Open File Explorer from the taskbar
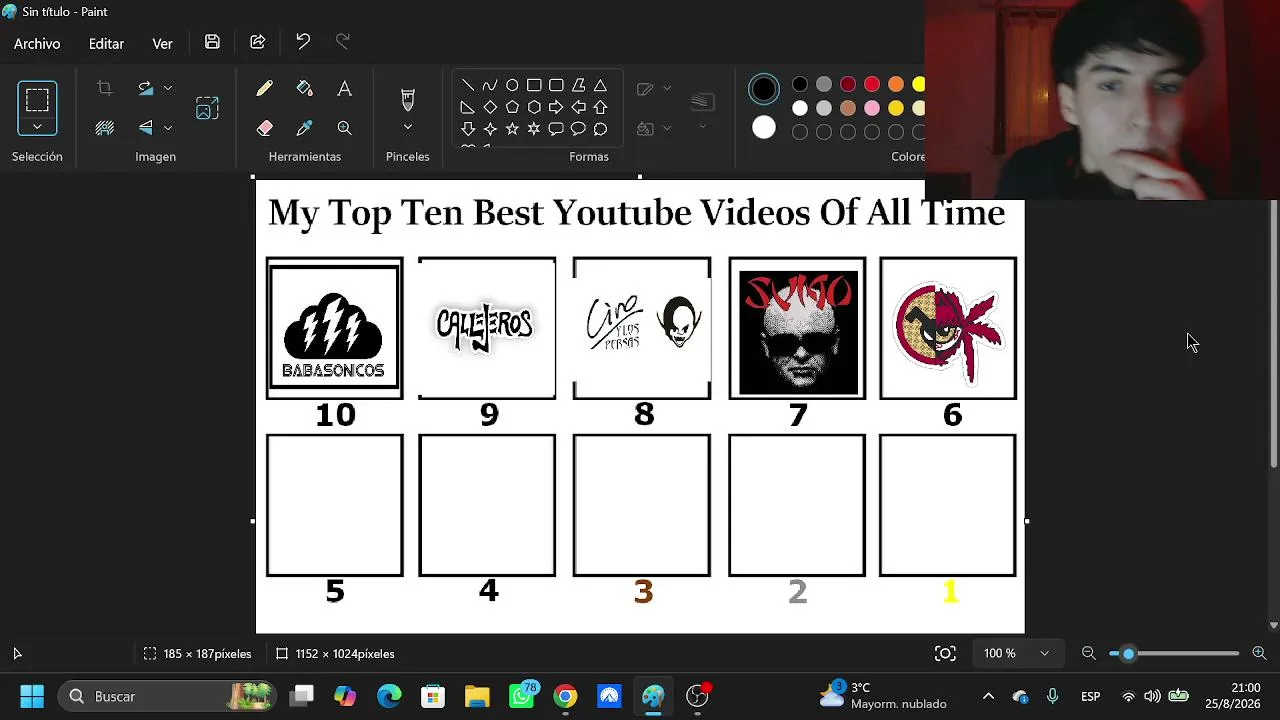 (477, 696)
